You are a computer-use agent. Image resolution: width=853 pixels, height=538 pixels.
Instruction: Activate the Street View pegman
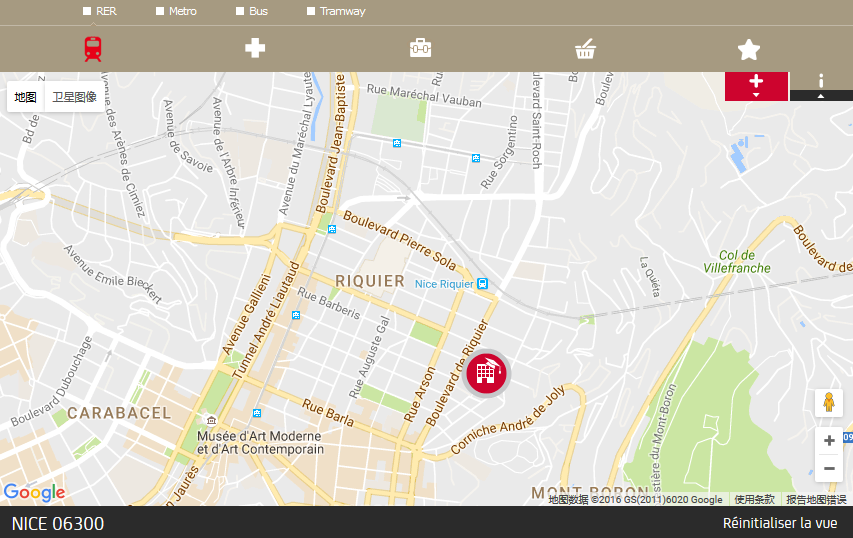pos(829,403)
